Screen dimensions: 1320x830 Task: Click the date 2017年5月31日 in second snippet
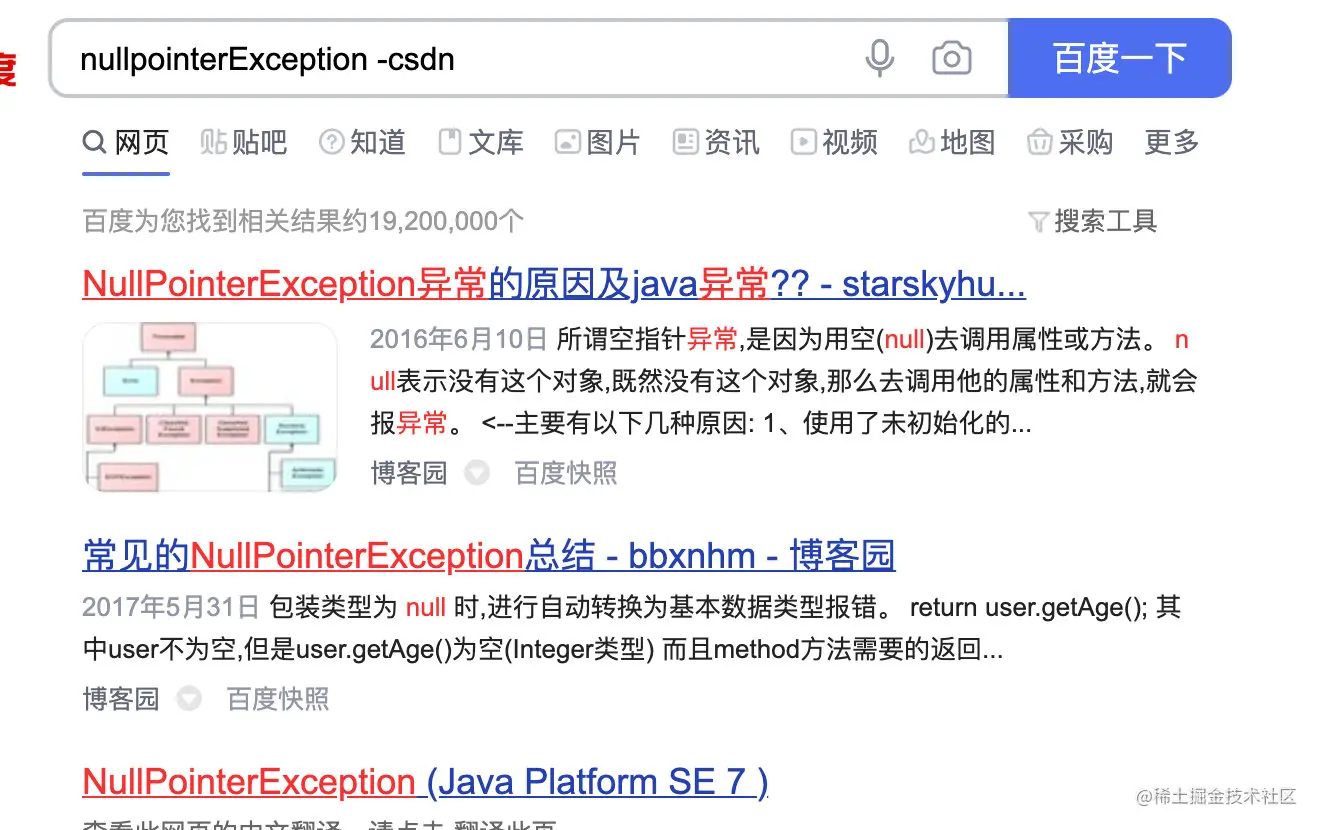pos(171,607)
